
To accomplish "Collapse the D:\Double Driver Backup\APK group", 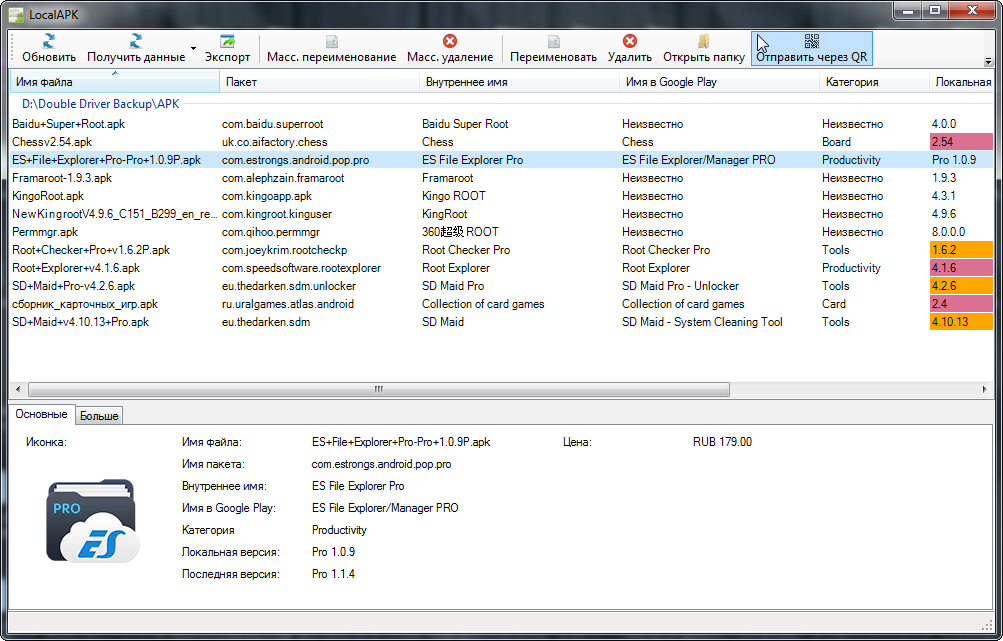I will pos(100,104).
